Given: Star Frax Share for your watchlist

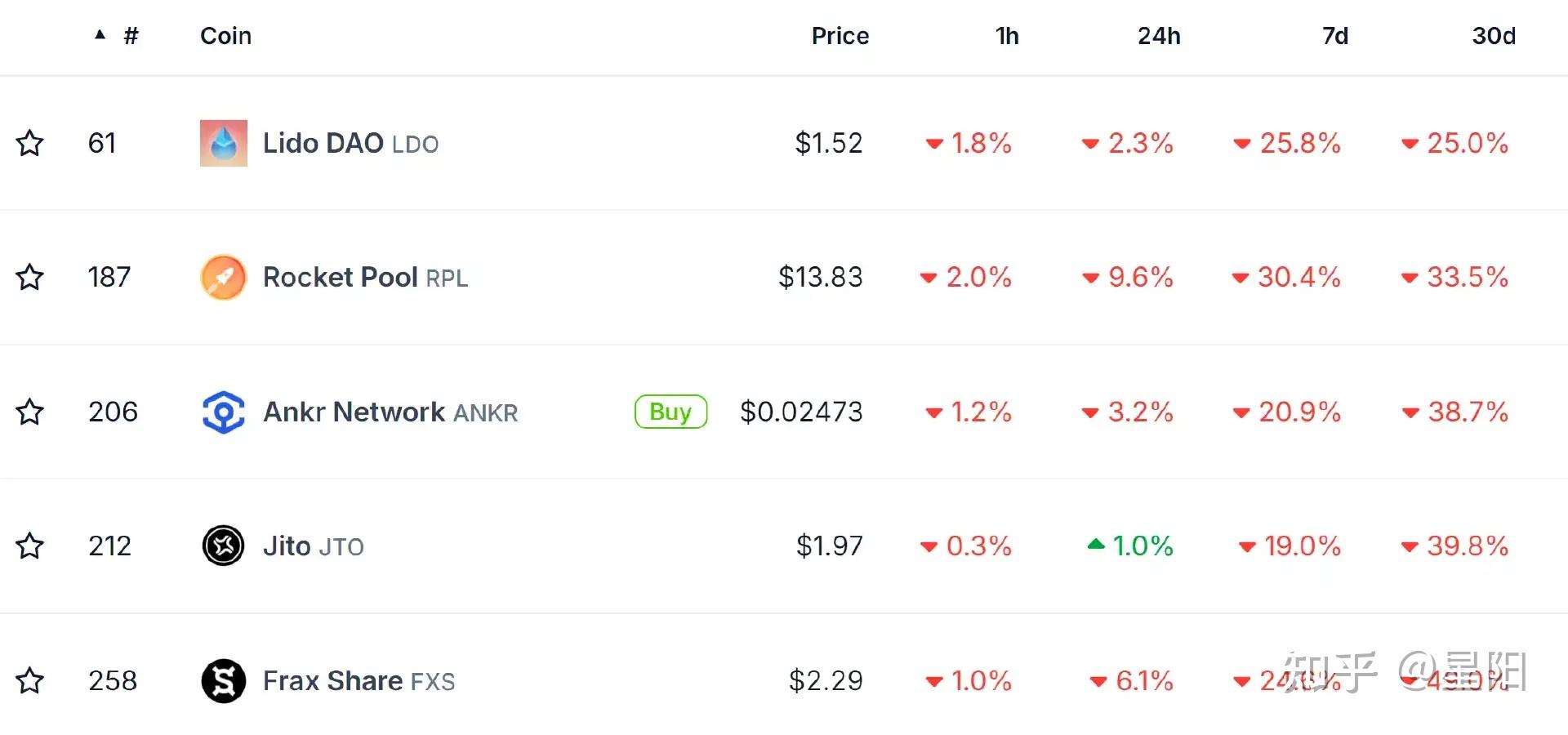Looking at the screenshot, I should point(30,679).
